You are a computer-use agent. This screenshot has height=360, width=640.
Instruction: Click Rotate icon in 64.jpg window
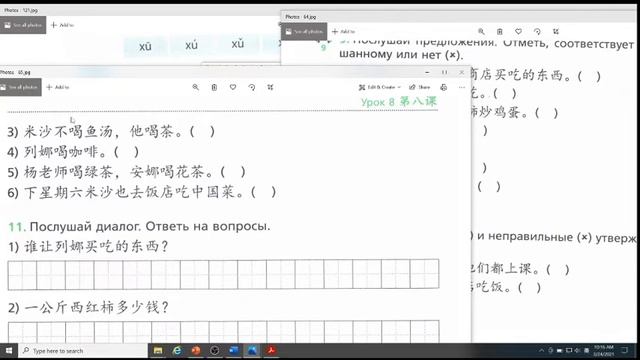[537, 31]
